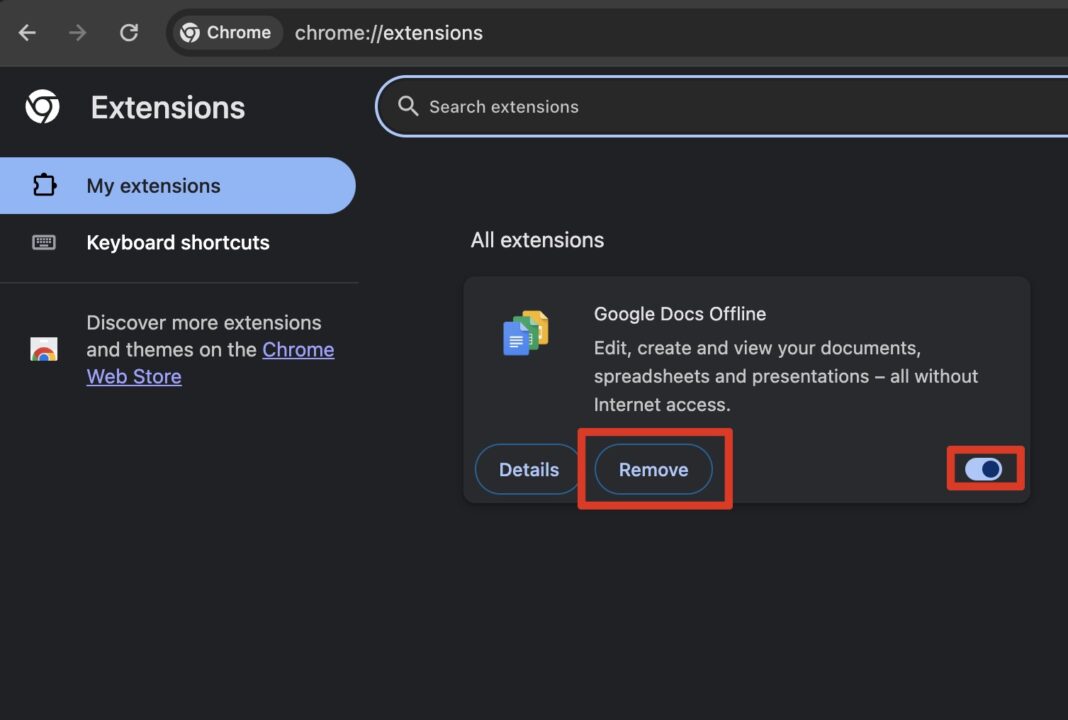Click the Chrome badge in the address bar
This screenshot has height=720, width=1068.
225,32
